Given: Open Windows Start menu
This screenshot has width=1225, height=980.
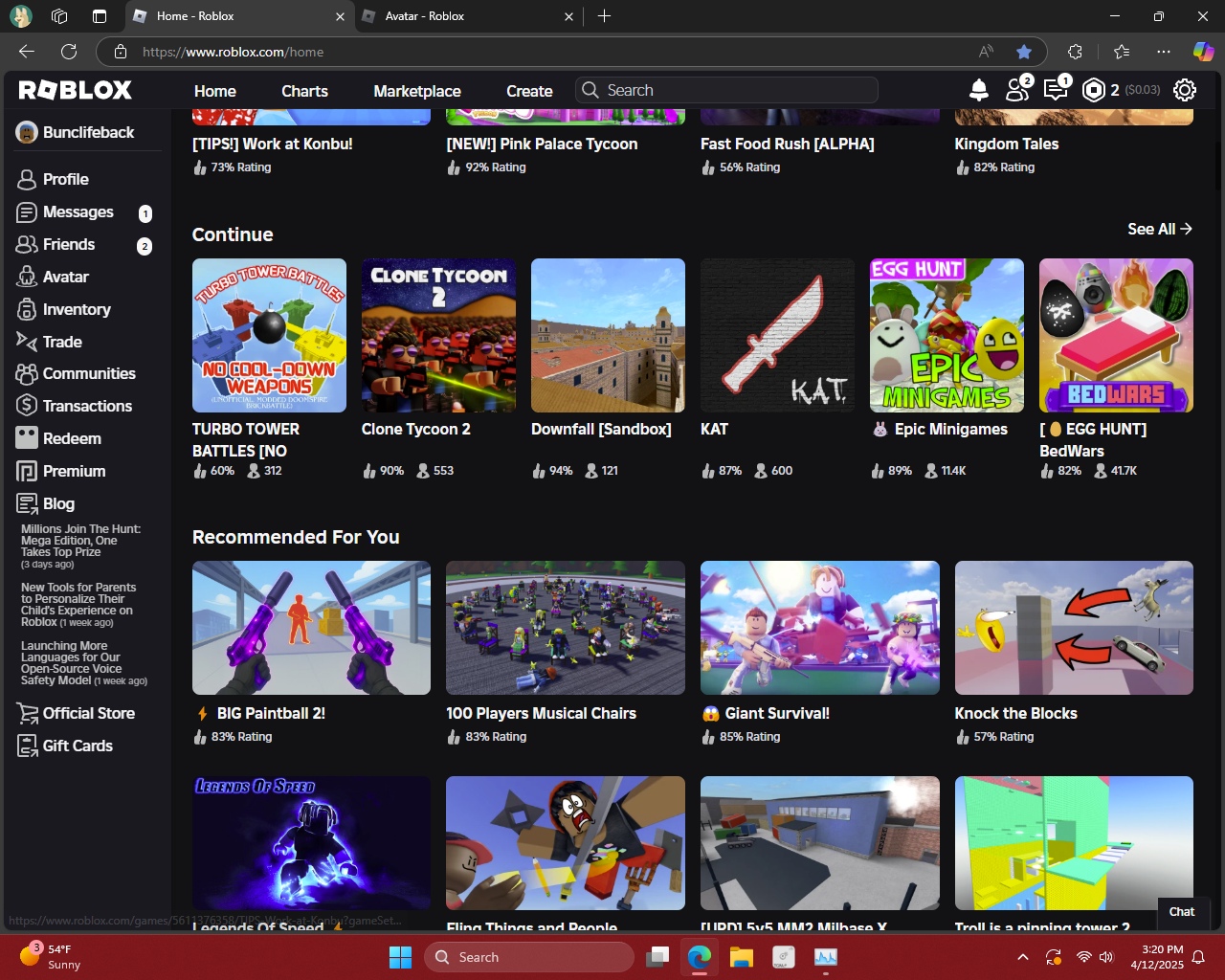Looking at the screenshot, I should 400,957.
